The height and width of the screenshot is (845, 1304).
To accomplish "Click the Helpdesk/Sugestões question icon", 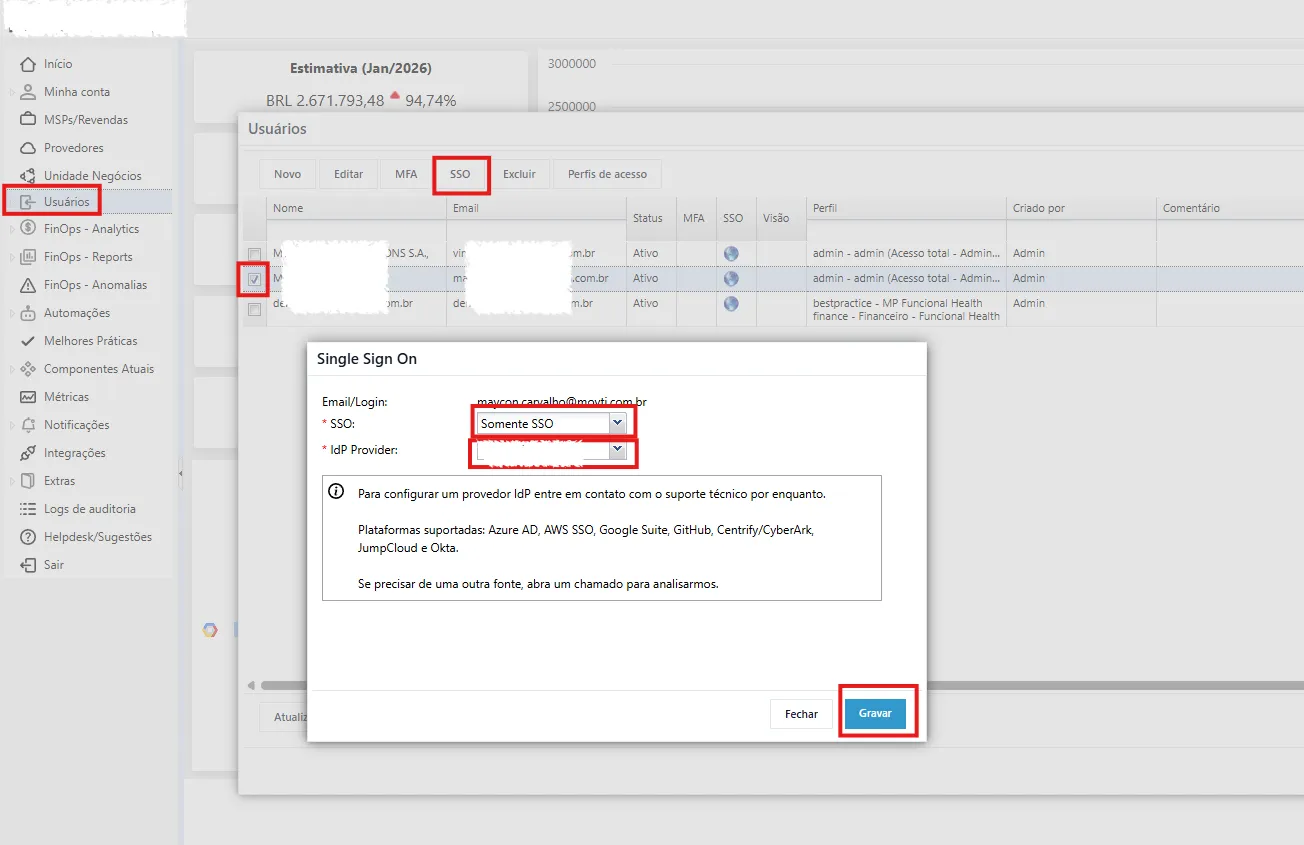I will [28, 537].
